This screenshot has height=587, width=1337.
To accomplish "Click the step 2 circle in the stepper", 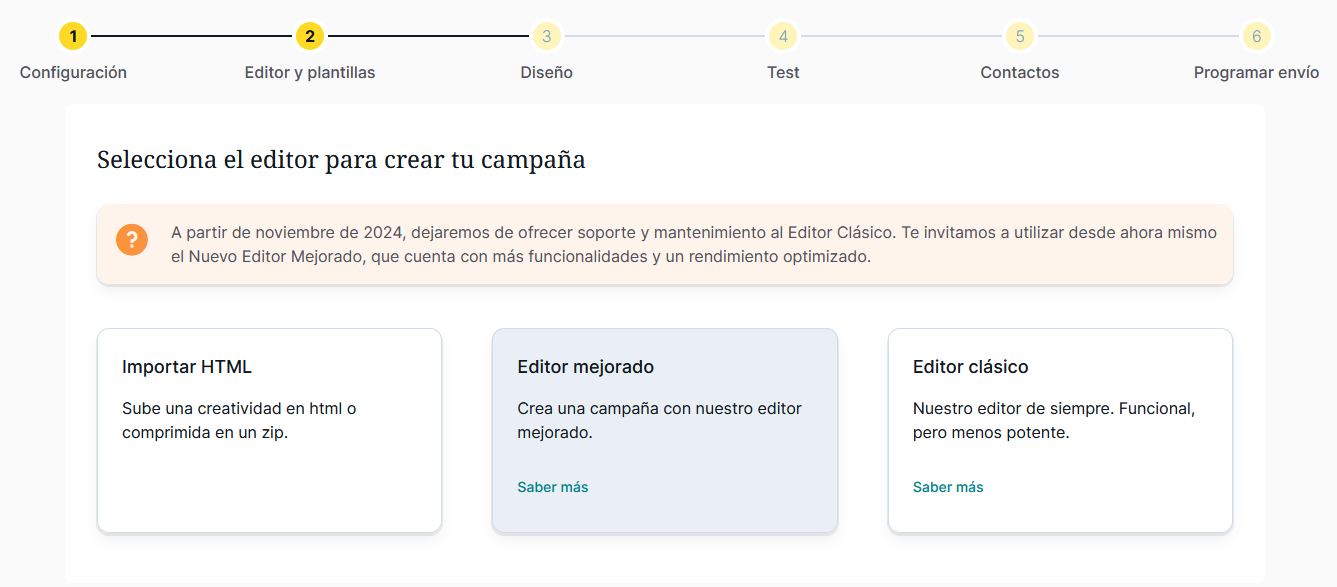I will [310, 37].
